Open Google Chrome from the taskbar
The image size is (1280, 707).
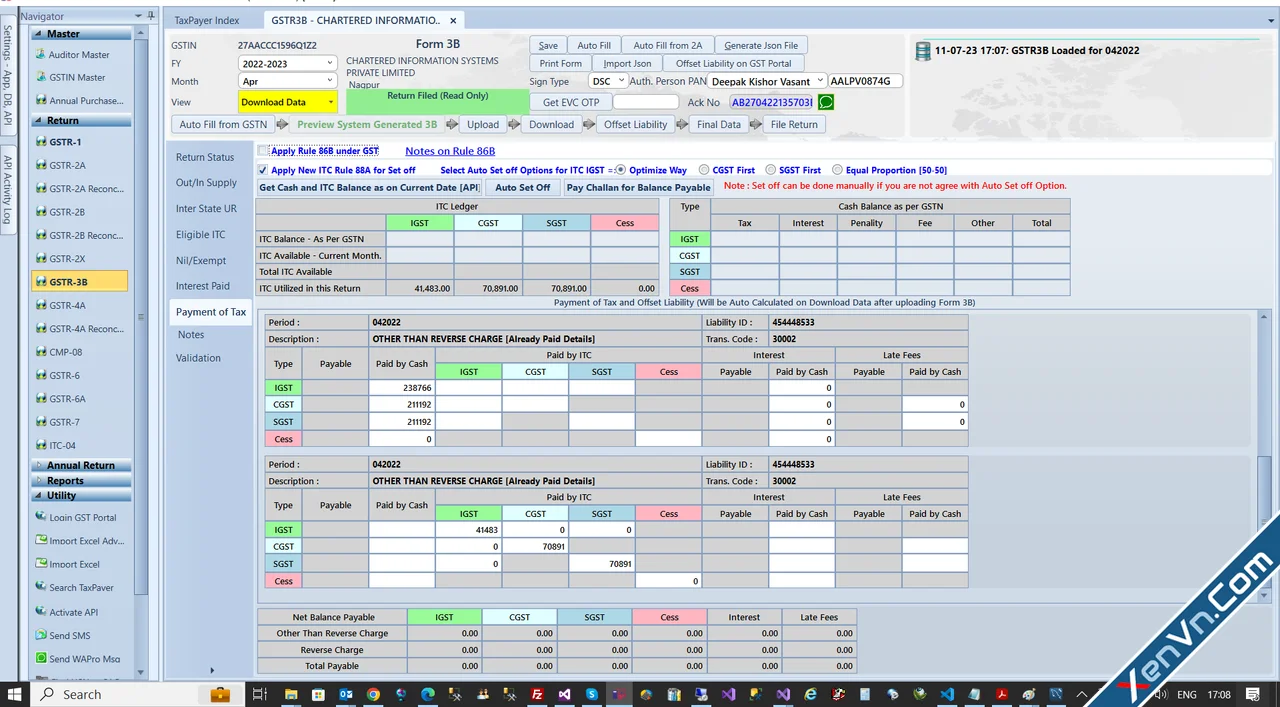point(373,694)
